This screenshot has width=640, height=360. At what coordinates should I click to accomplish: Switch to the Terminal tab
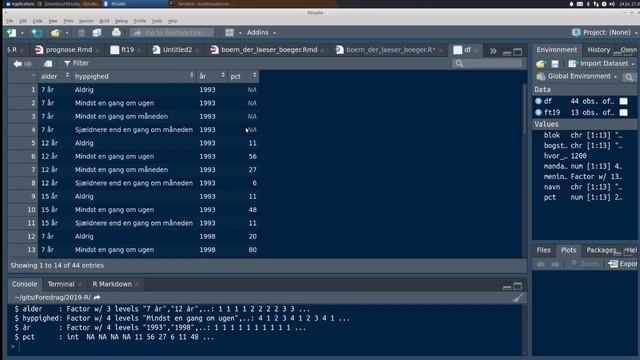pos(61,284)
